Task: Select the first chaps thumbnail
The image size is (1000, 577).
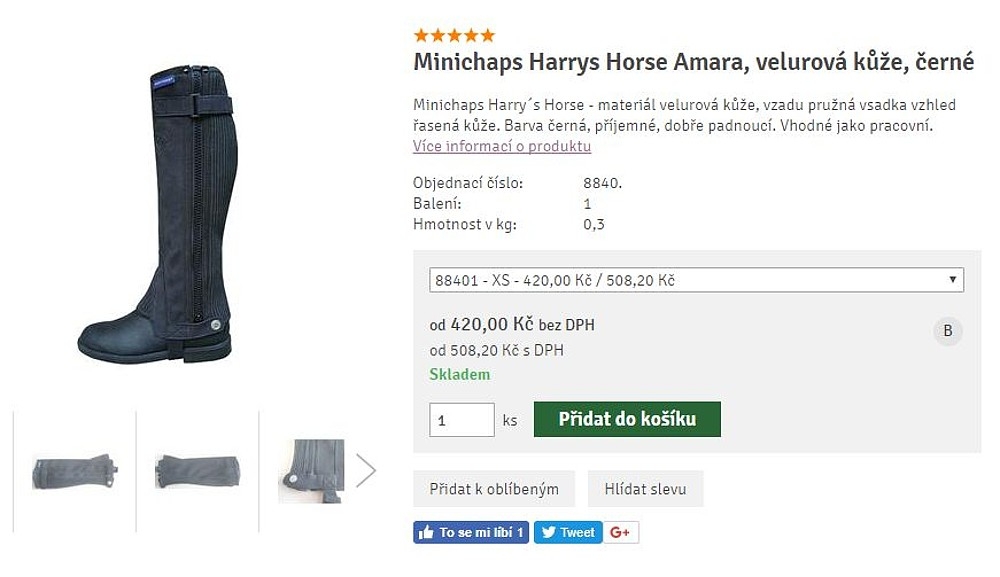Action: tap(75, 471)
